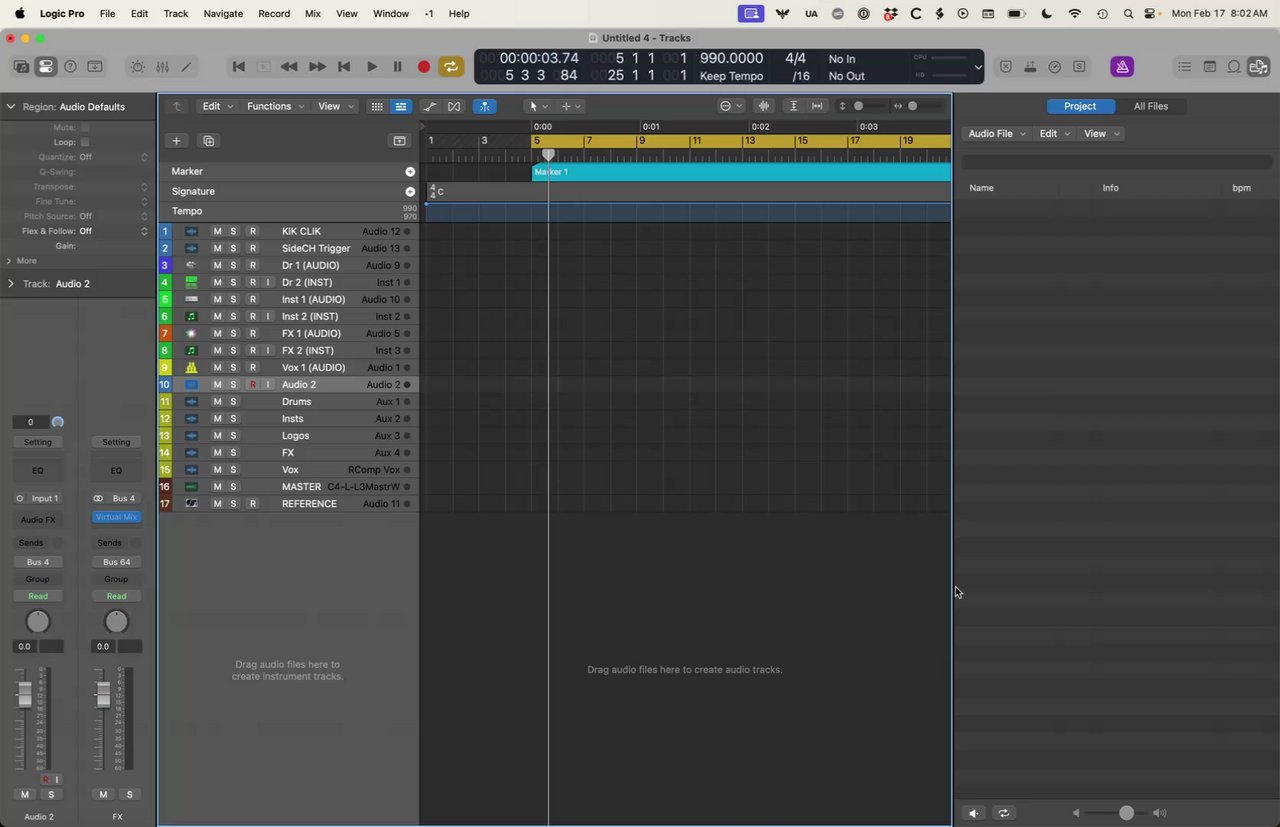Screen dimensions: 1280x827
Task: Click the Audio 2 channel strip volume fader
Action: 25,695
